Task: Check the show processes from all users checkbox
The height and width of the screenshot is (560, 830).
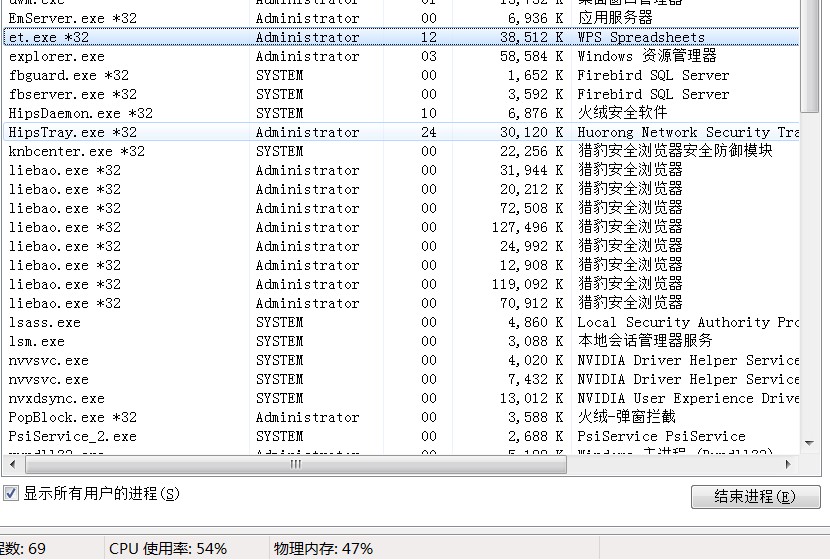Action: point(12,493)
